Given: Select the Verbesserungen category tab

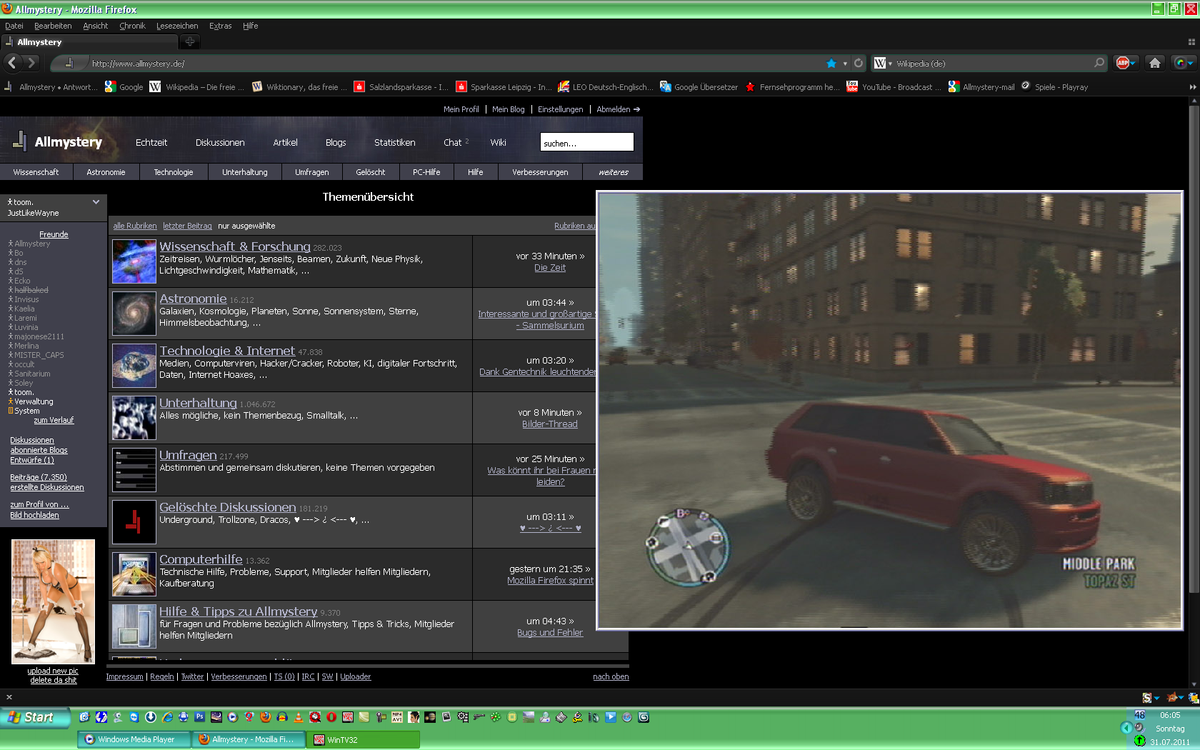Looking at the screenshot, I should [540, 172].
